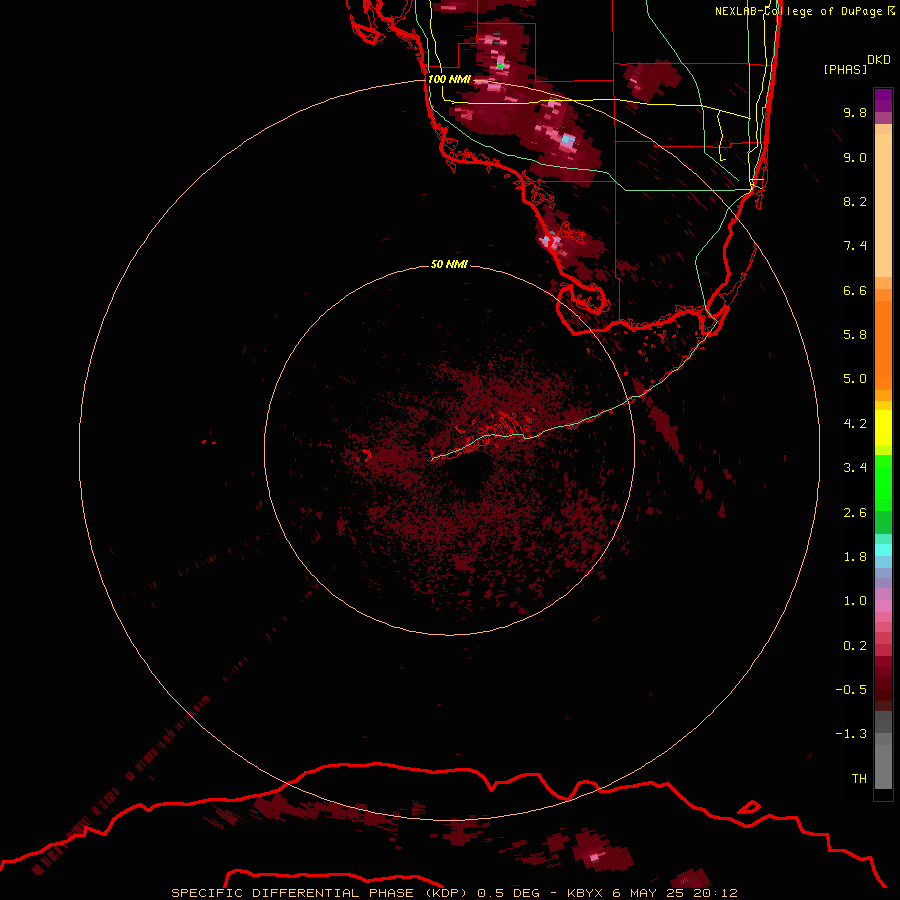The height and width of the screenshot is (900, 900).
Task: Click the 1.8 scale label
Action: click(855, 557)
